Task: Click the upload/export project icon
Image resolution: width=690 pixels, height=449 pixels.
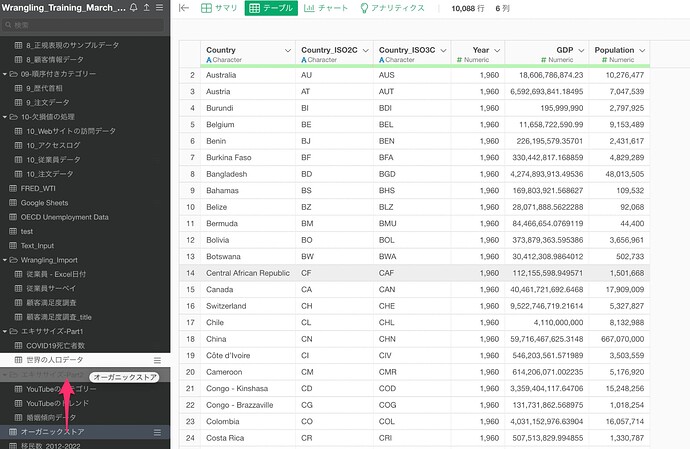Action: [x=147, y=7]
